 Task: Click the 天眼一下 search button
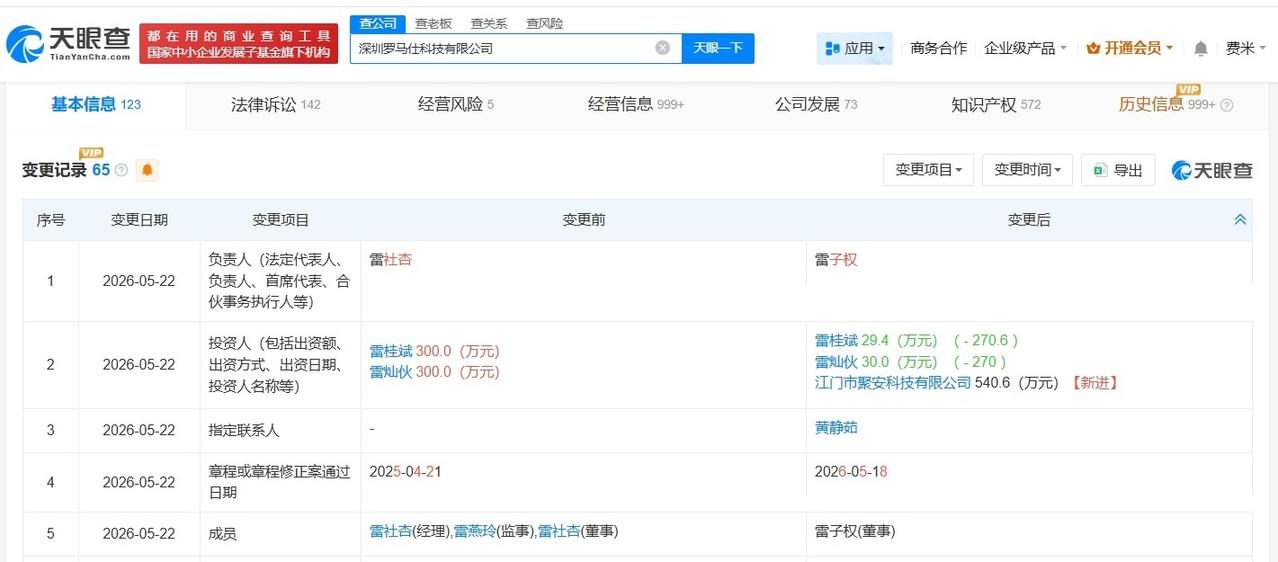point(718,48)
